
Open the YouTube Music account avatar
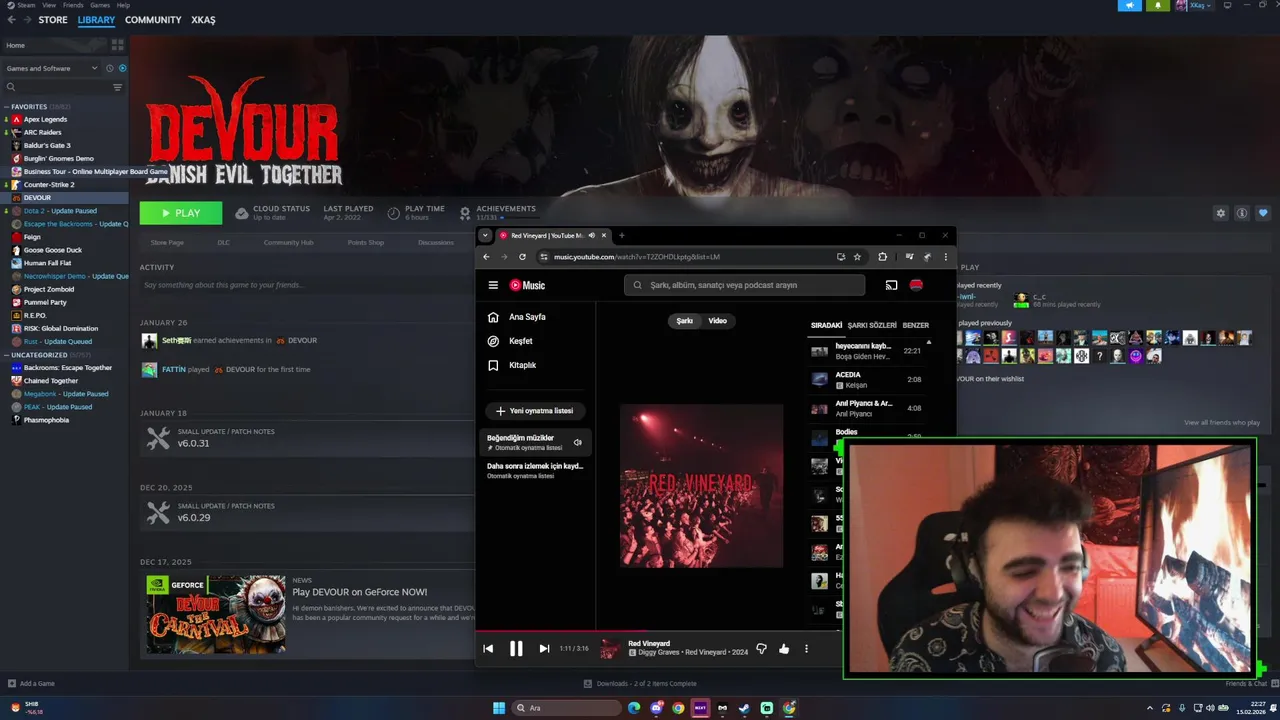point(916,285)
